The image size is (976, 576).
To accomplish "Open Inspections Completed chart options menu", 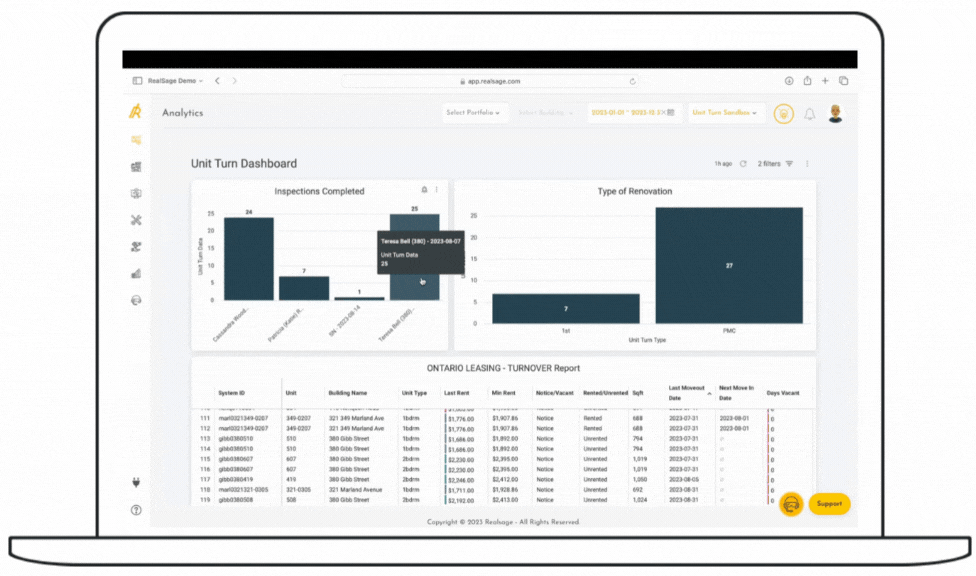I will coord(436,190).
